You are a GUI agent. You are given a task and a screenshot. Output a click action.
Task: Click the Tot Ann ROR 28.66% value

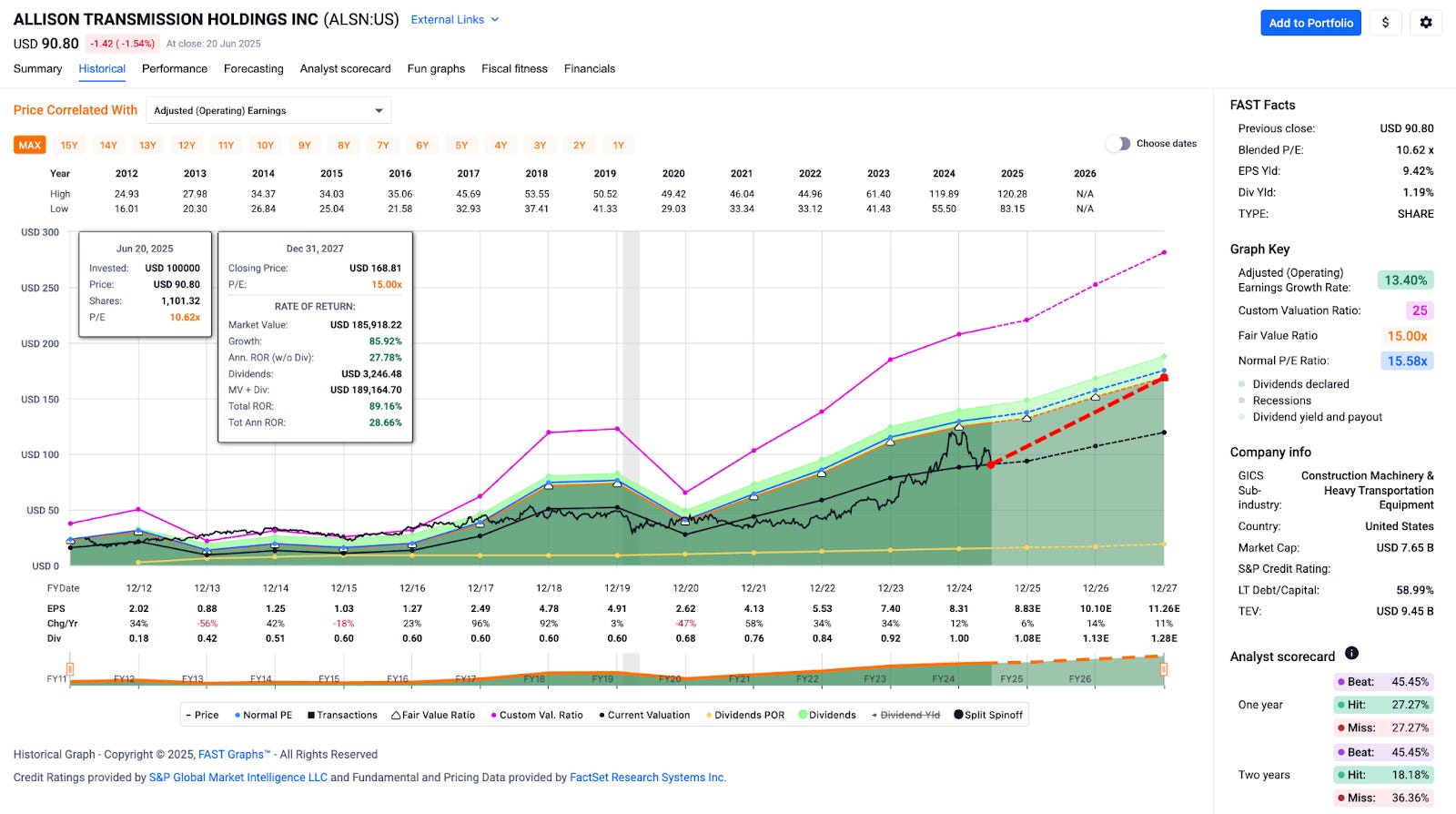[385, 422]
